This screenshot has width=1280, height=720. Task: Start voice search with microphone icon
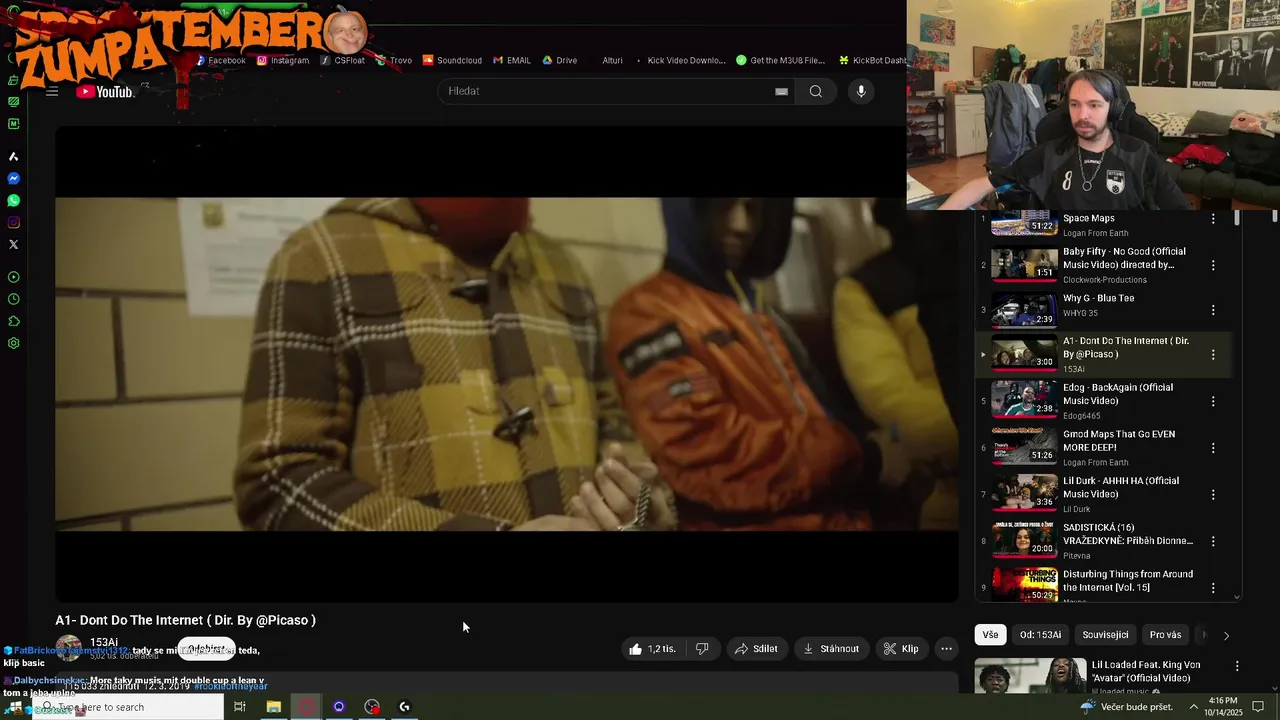(861, 91)
